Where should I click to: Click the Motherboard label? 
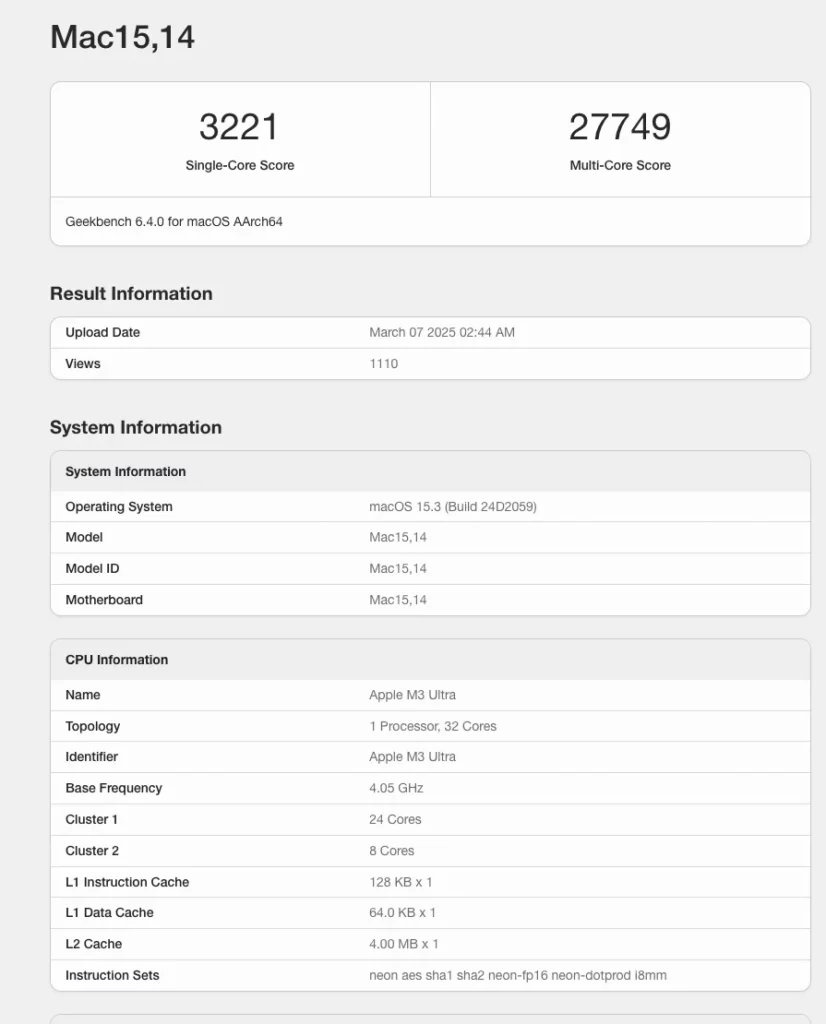104,600
